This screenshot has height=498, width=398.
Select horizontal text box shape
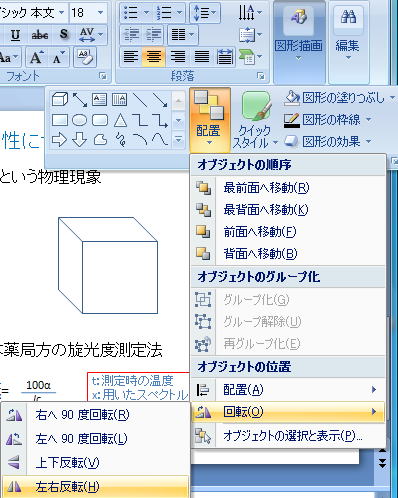[99, 99]
